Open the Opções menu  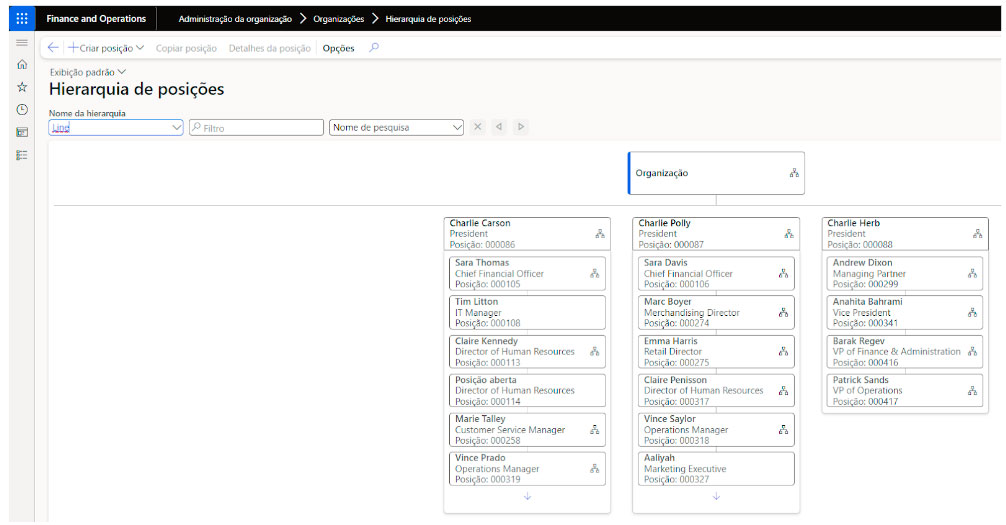338,48
